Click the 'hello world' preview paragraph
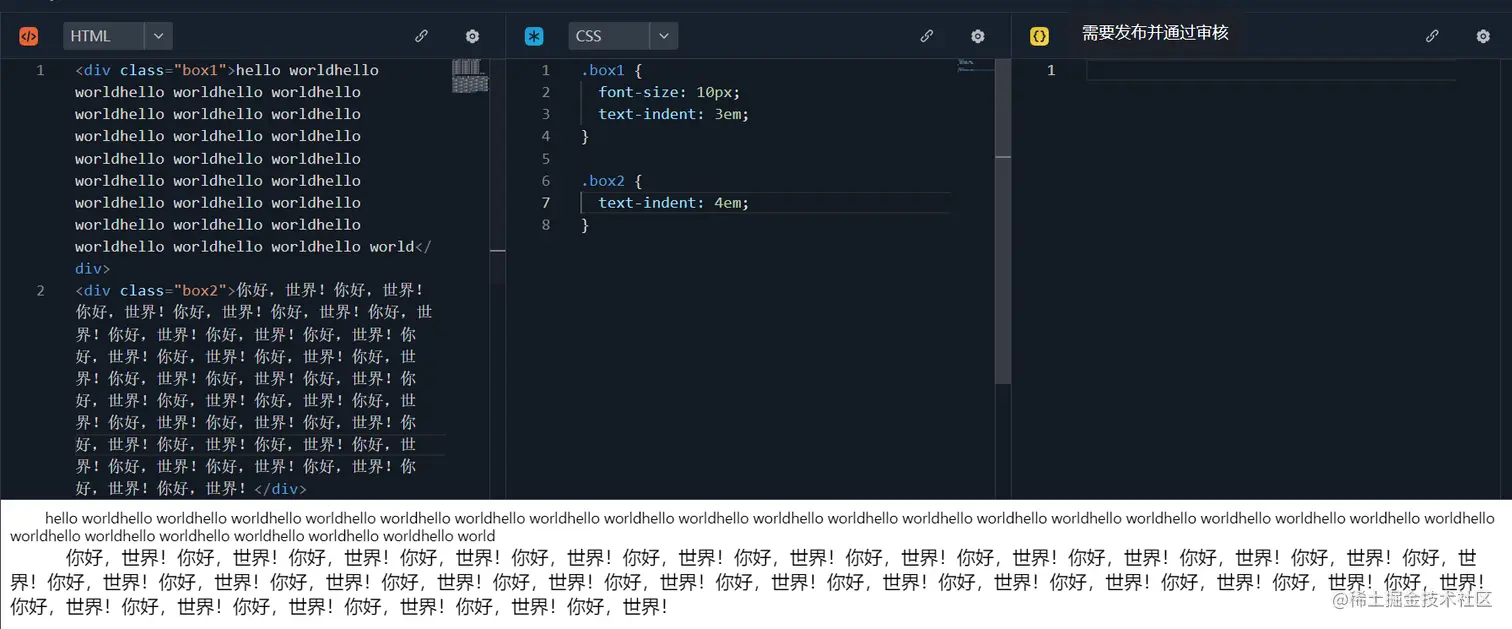 click(752, 527)
